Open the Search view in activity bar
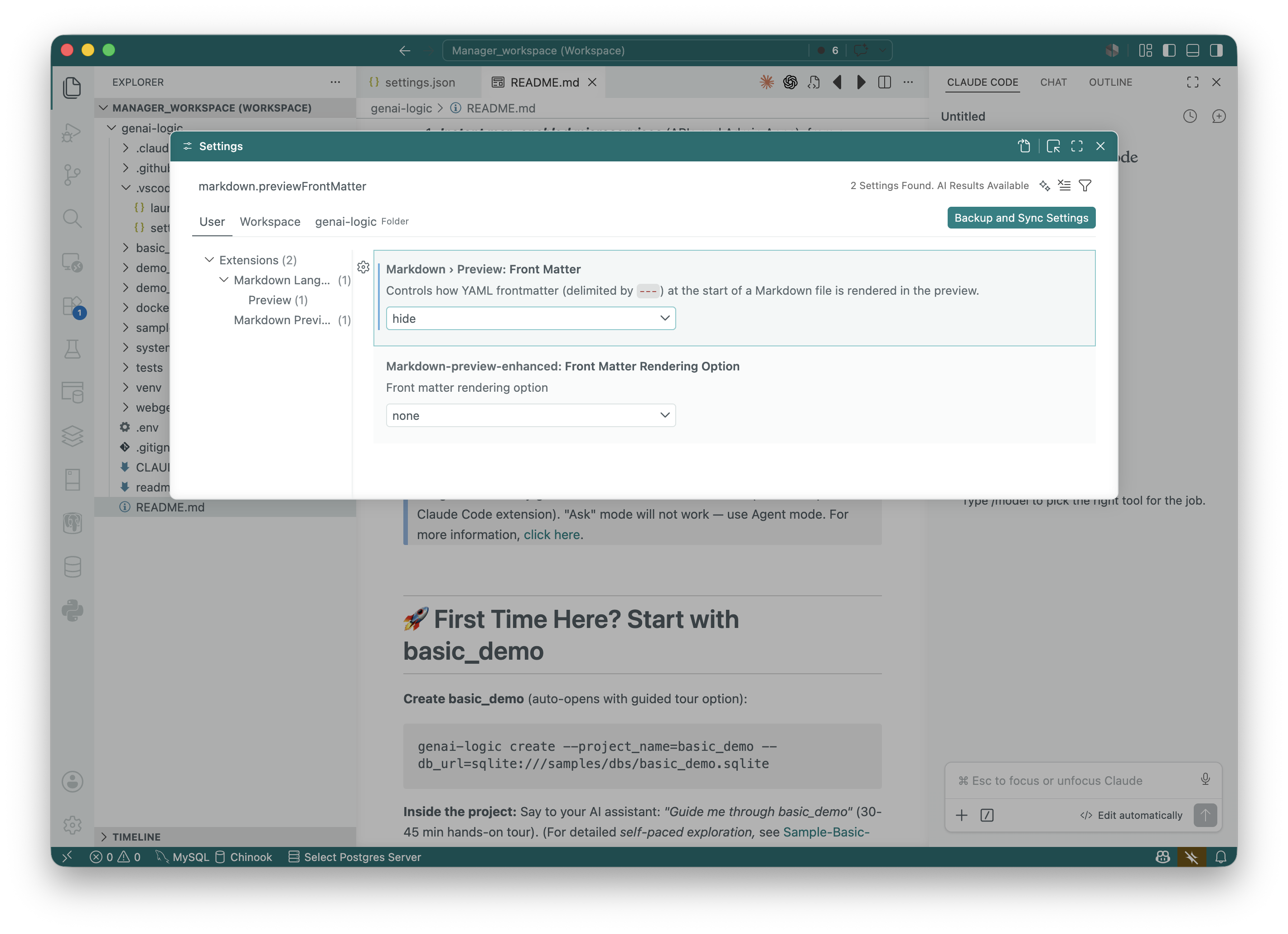Viewport: 1288px width, 934px height. pos(72,218)
